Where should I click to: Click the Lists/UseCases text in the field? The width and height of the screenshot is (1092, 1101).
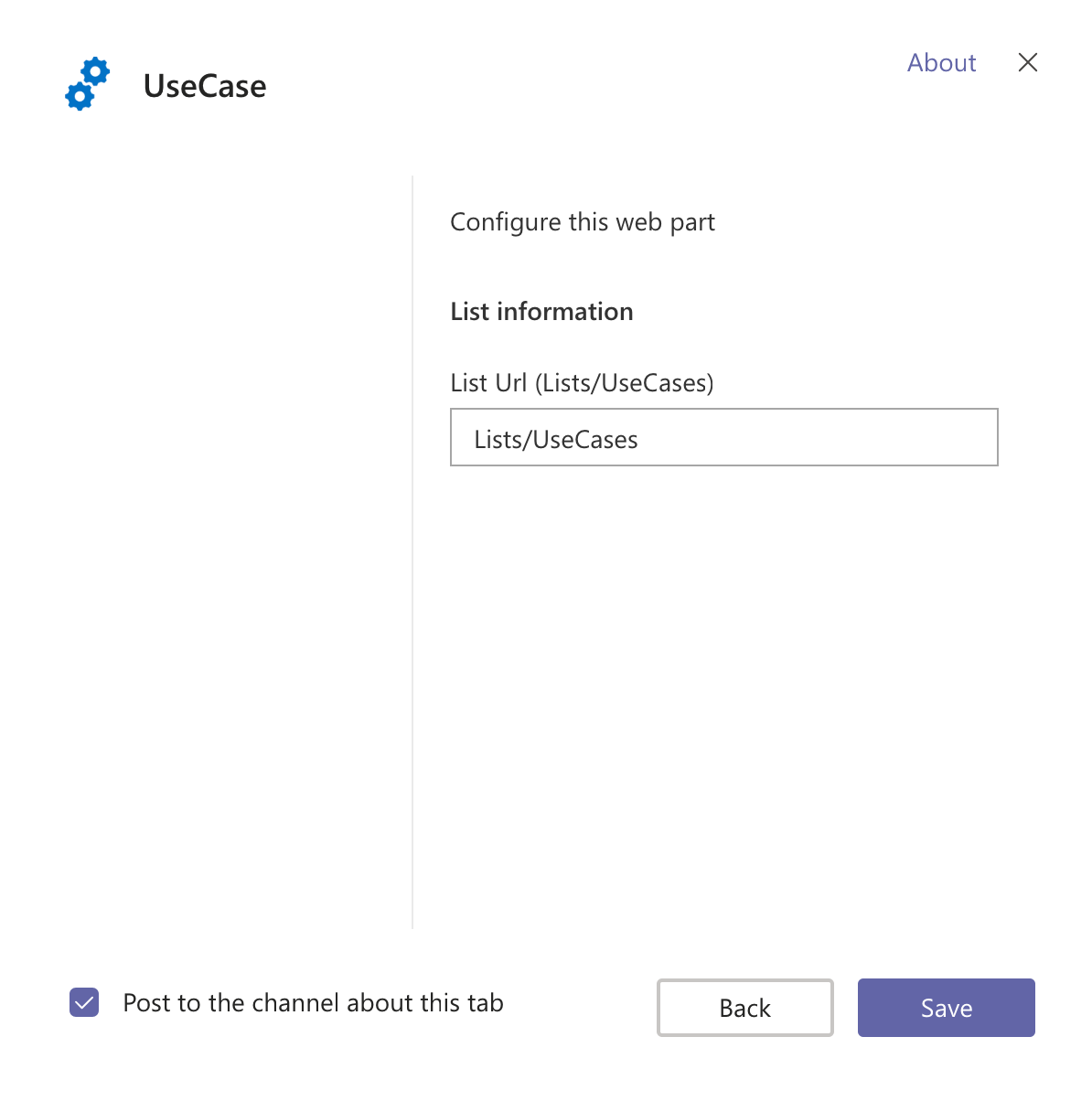pos(556,440)
